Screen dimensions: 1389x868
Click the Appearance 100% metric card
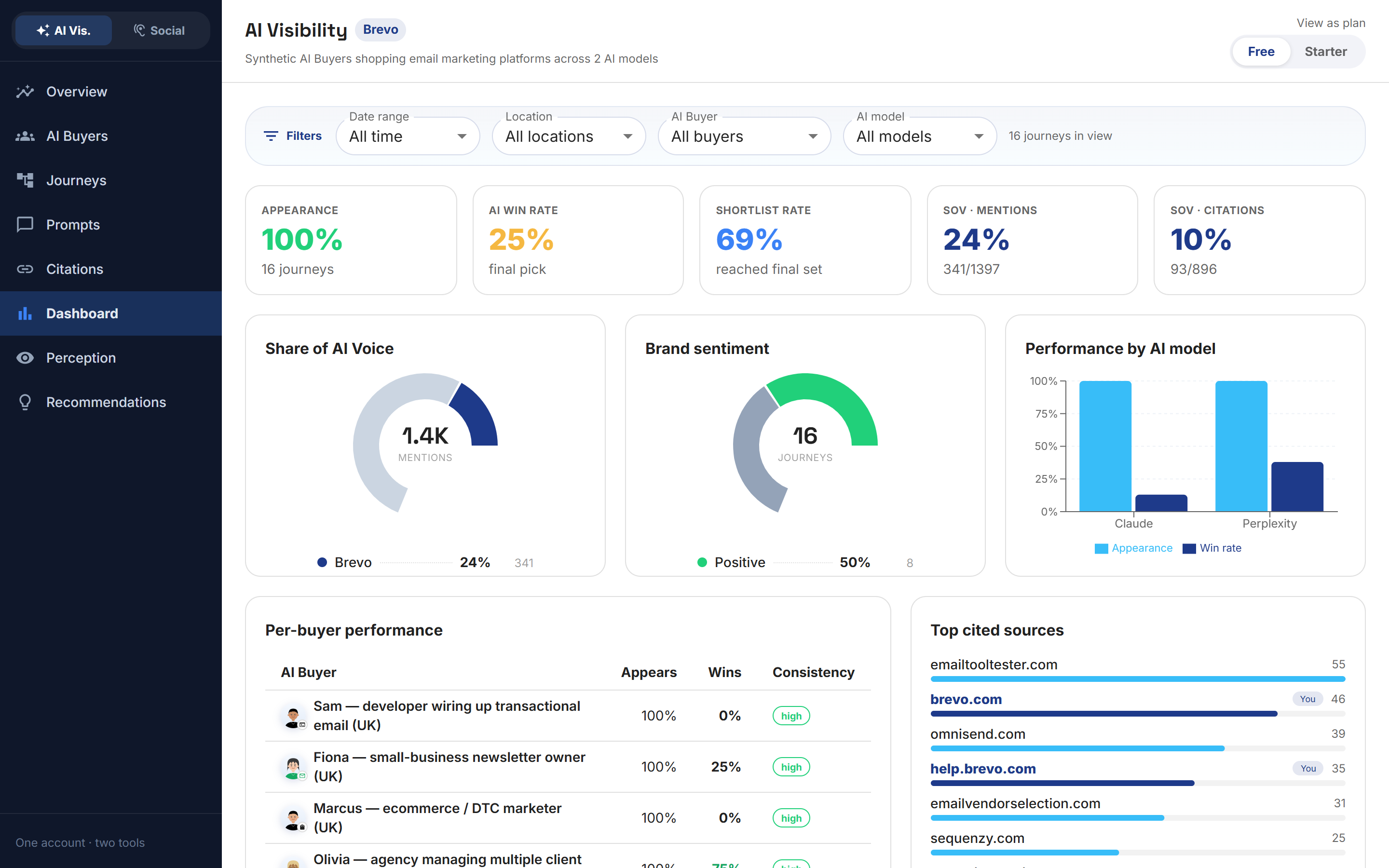click(351, 240)
